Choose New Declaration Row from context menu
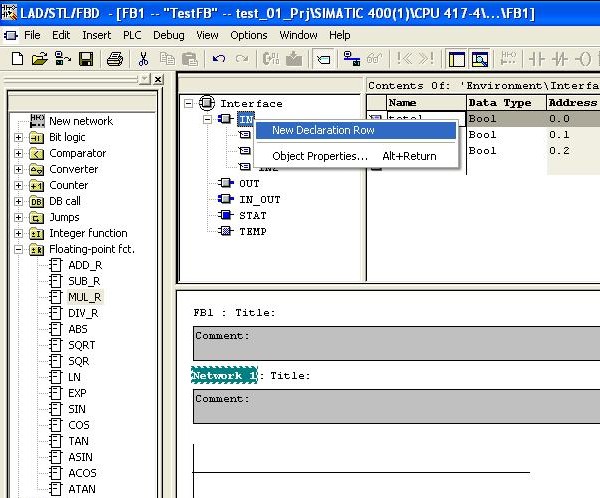The width and height of the screenshot is (600, 498). coord(356,131)
